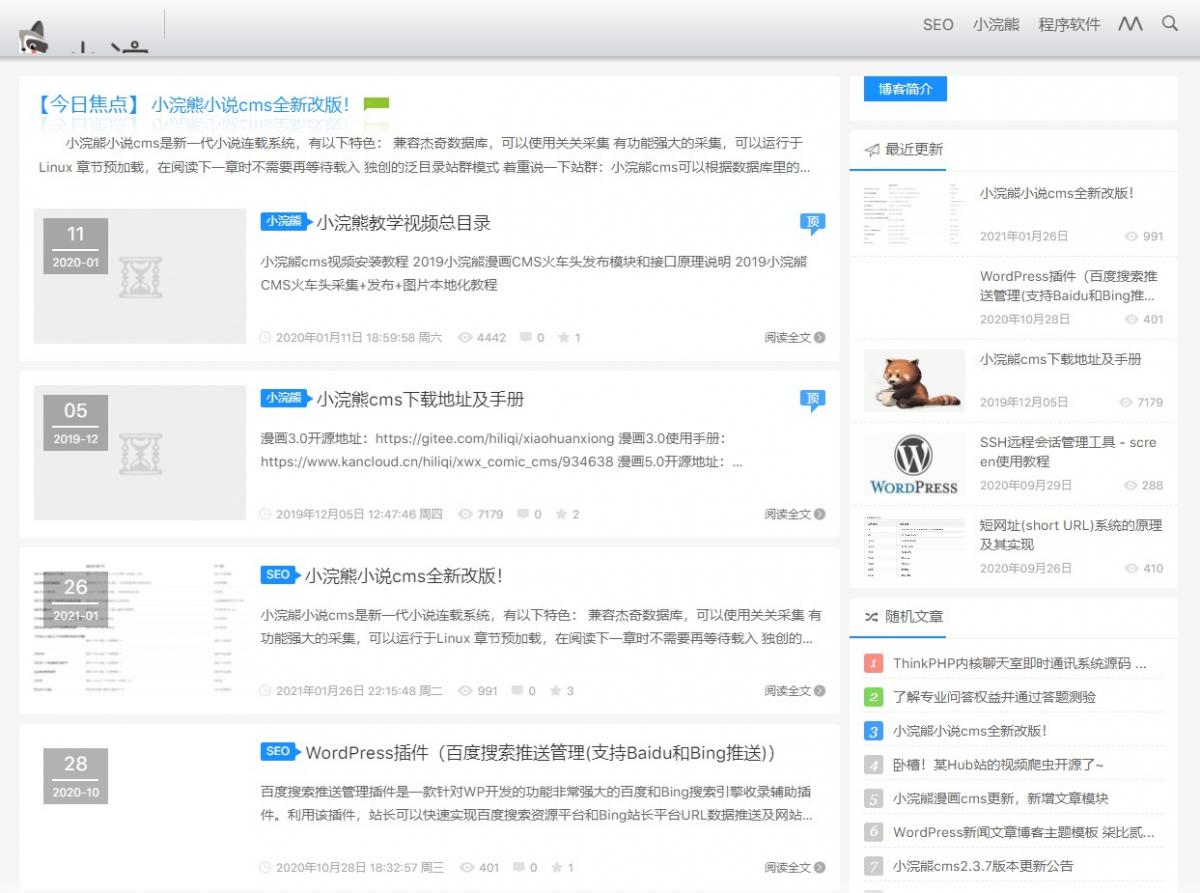Switch to the 博客简介 tab
1200x893 pixels.
pyautogui.click(x=905, y=89)
